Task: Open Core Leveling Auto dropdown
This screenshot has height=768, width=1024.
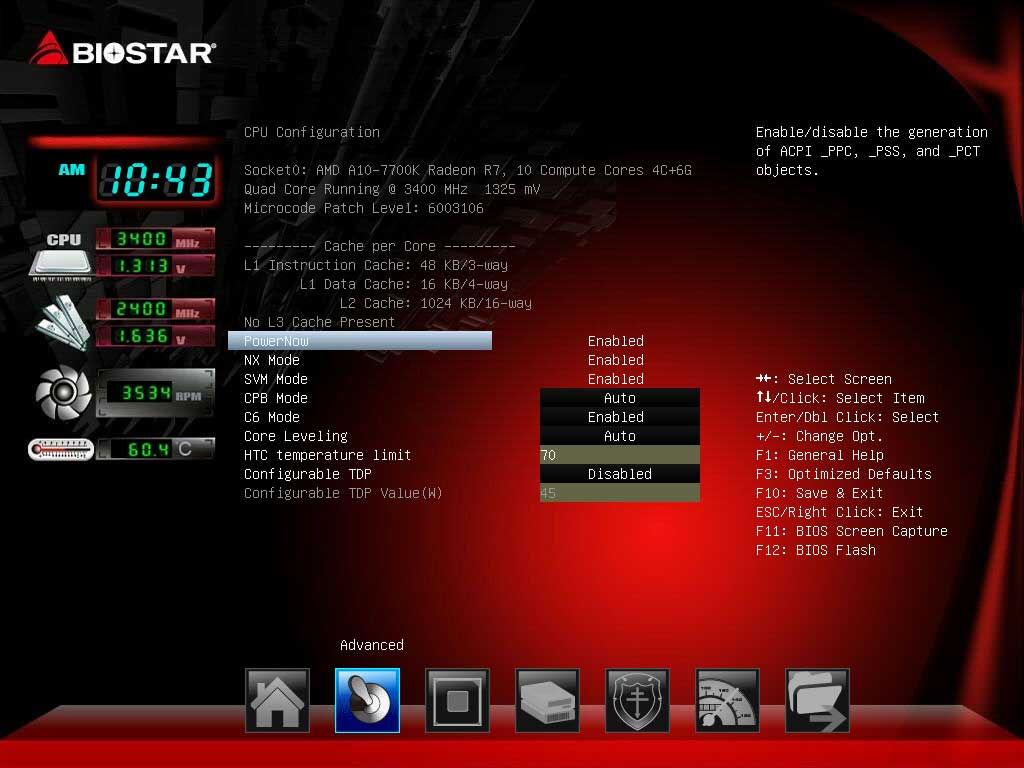Action: pyautogui.click(x=620, y=436)
